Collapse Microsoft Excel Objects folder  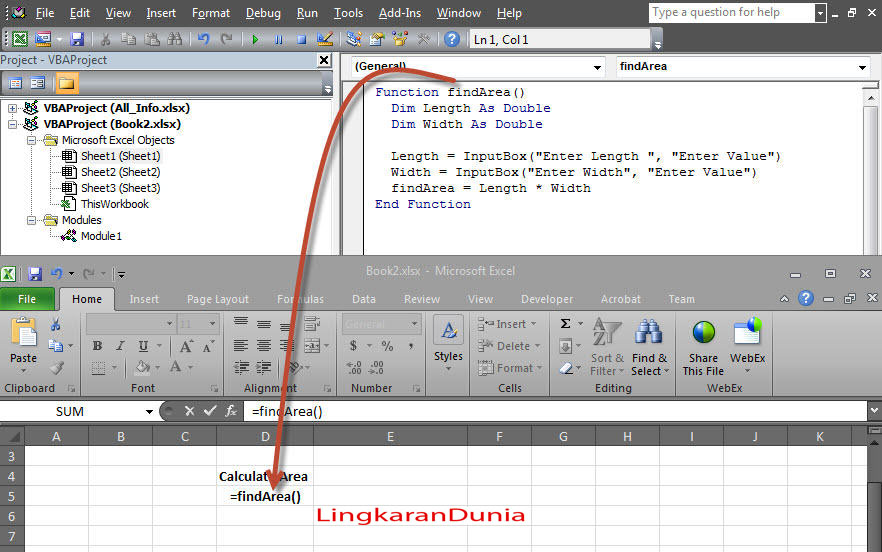click(32, 140)
